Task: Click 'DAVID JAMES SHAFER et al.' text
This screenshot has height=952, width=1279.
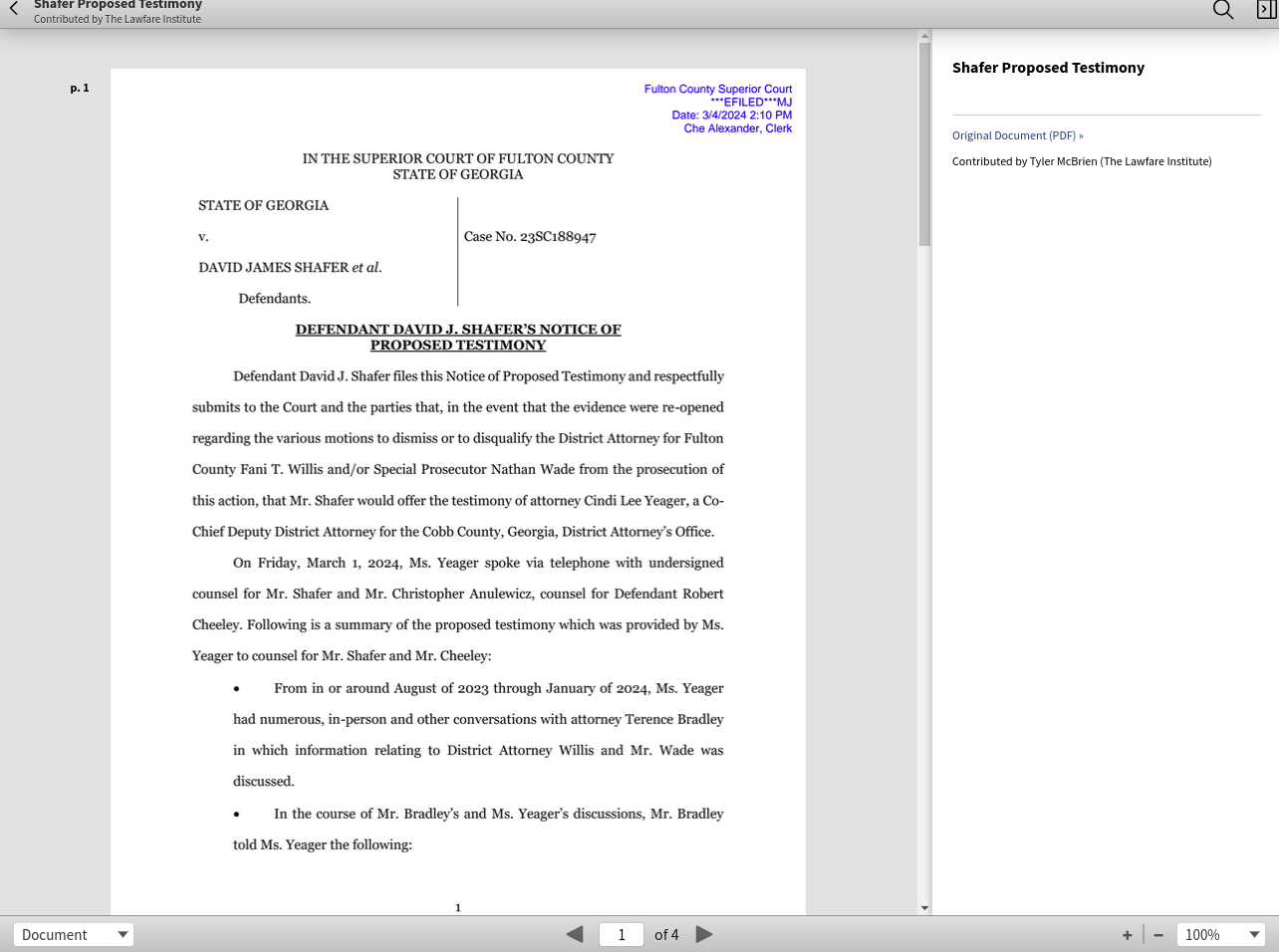Action: [290, 268]
